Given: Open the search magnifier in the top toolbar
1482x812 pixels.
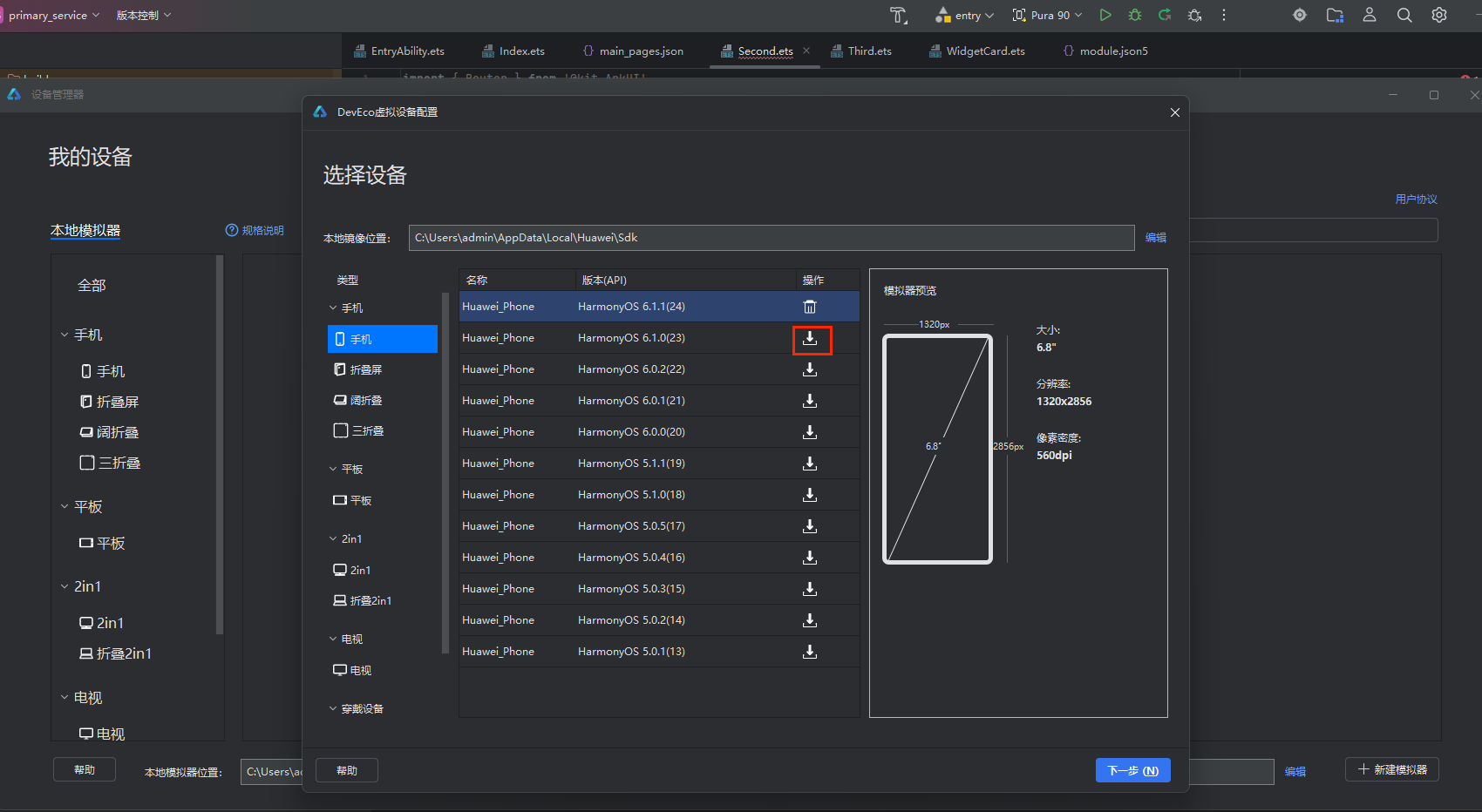Looking at the screenshot, I should [x=1404, y=15].
